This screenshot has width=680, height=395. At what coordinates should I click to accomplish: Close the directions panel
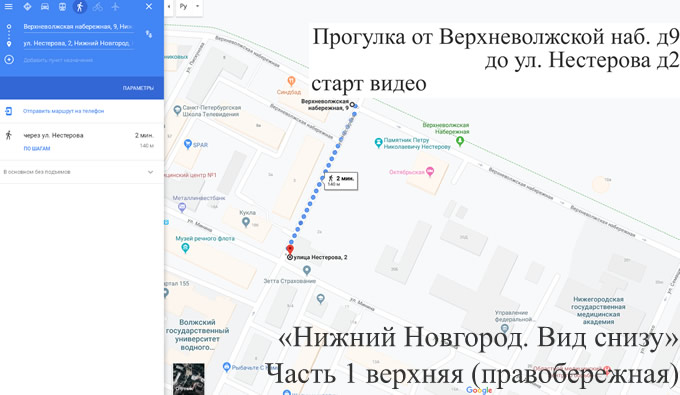click(149, 7)
